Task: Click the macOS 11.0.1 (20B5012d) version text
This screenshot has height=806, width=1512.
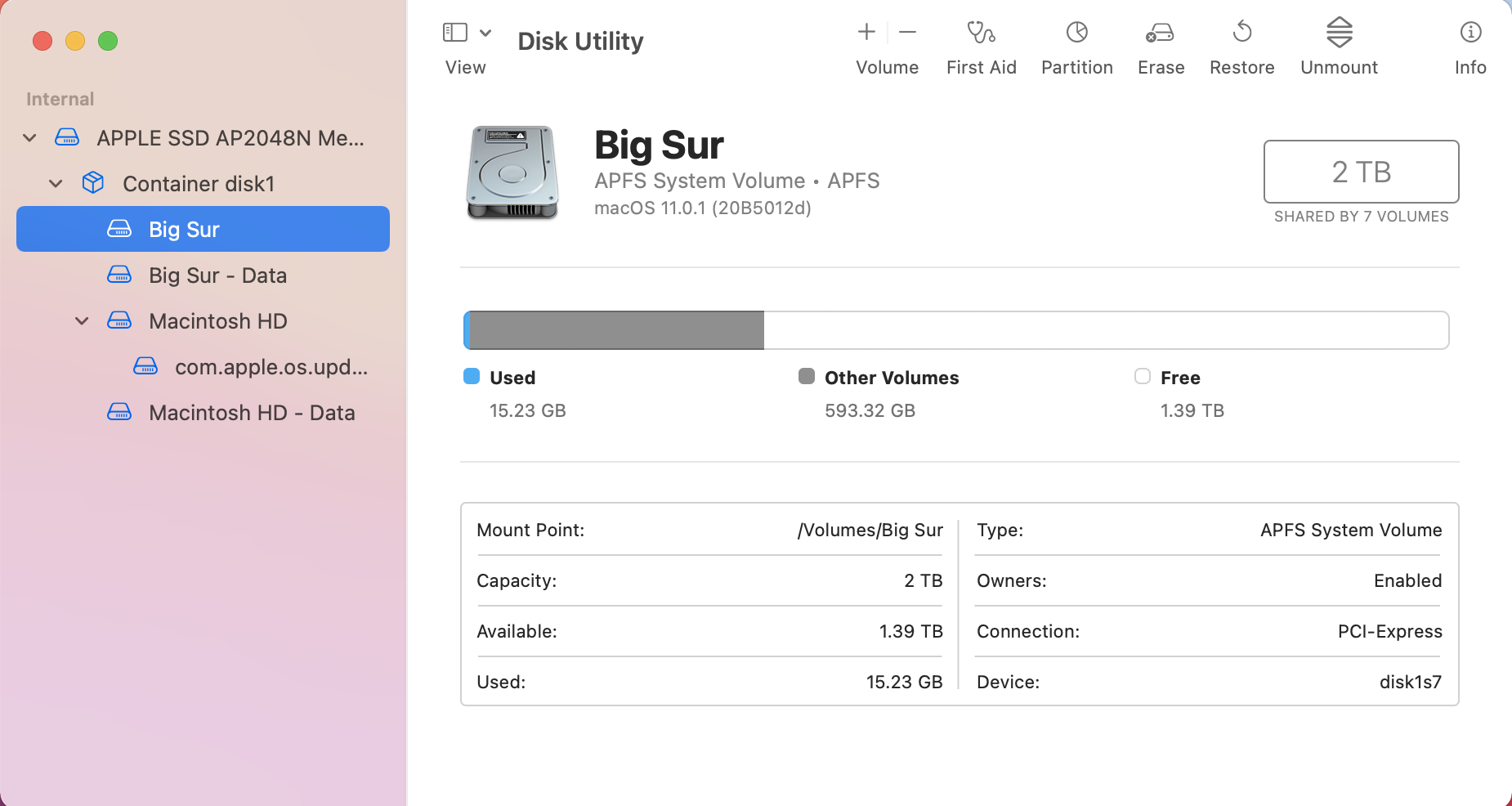Action: pos(703,208)
